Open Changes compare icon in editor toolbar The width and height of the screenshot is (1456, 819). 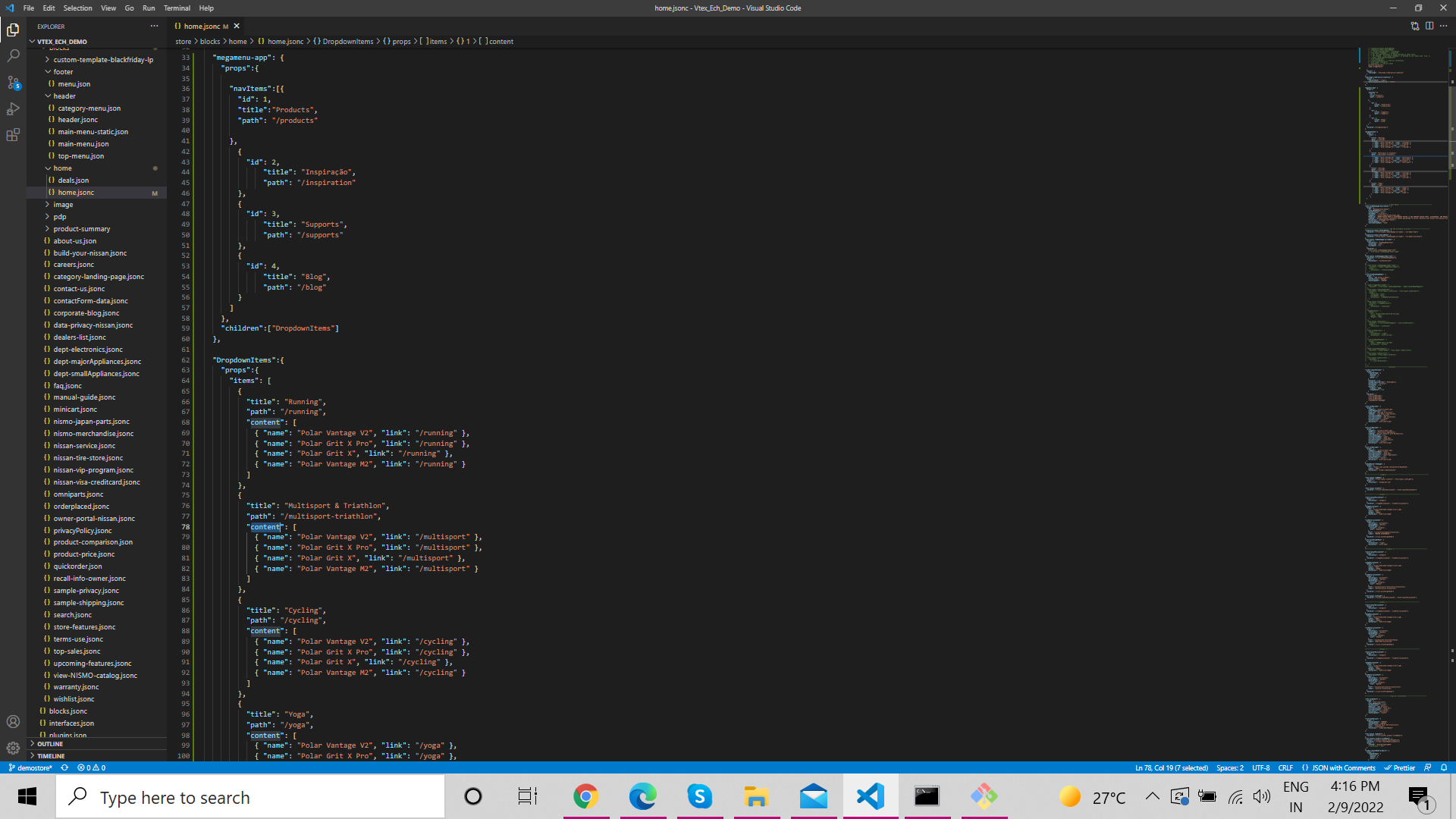point(1414,26)
